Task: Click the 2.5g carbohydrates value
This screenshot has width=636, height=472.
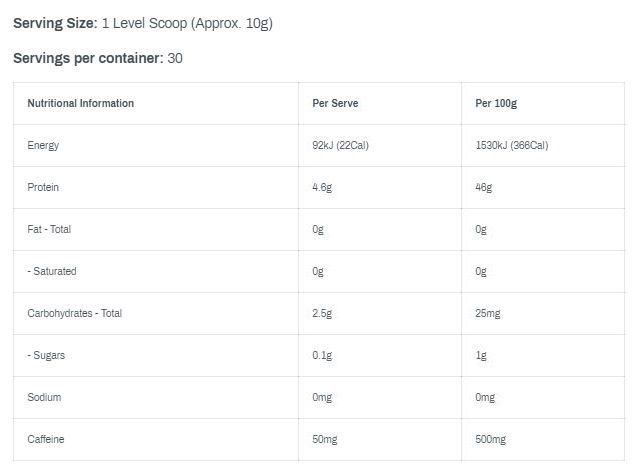Action: coord(322,313)
